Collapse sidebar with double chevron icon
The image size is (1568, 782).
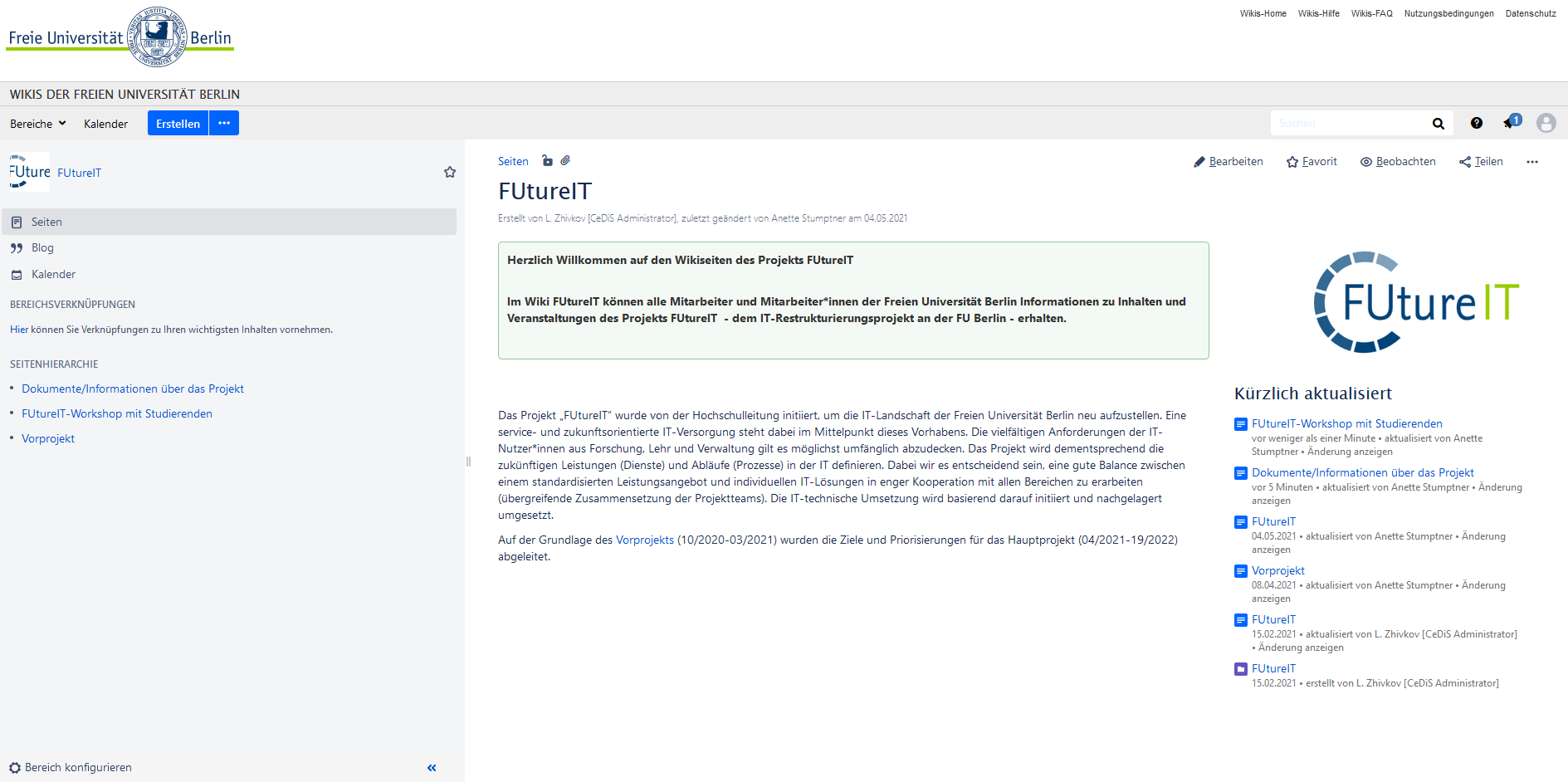pos(432,768)
